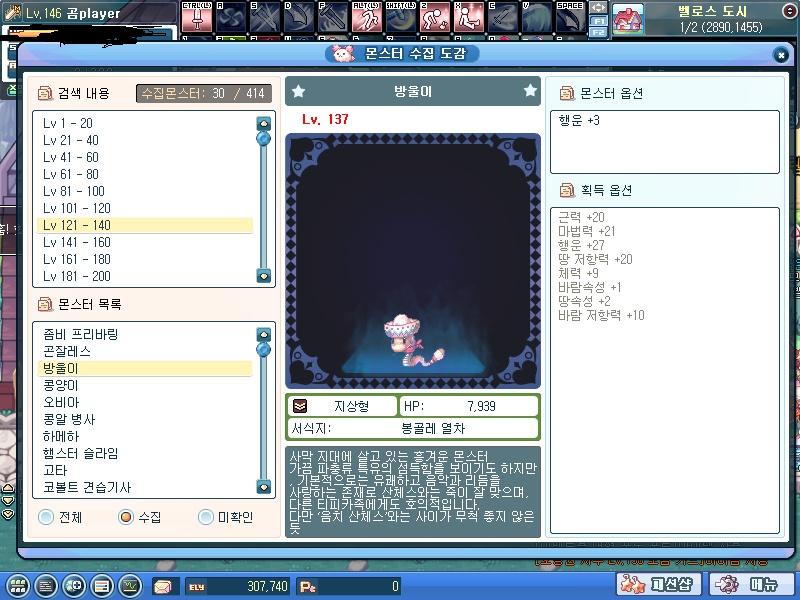The width and height of the screenshot is (800, 600).
Task: Click the level range list scrollbar handle
Action: [264, 139]
